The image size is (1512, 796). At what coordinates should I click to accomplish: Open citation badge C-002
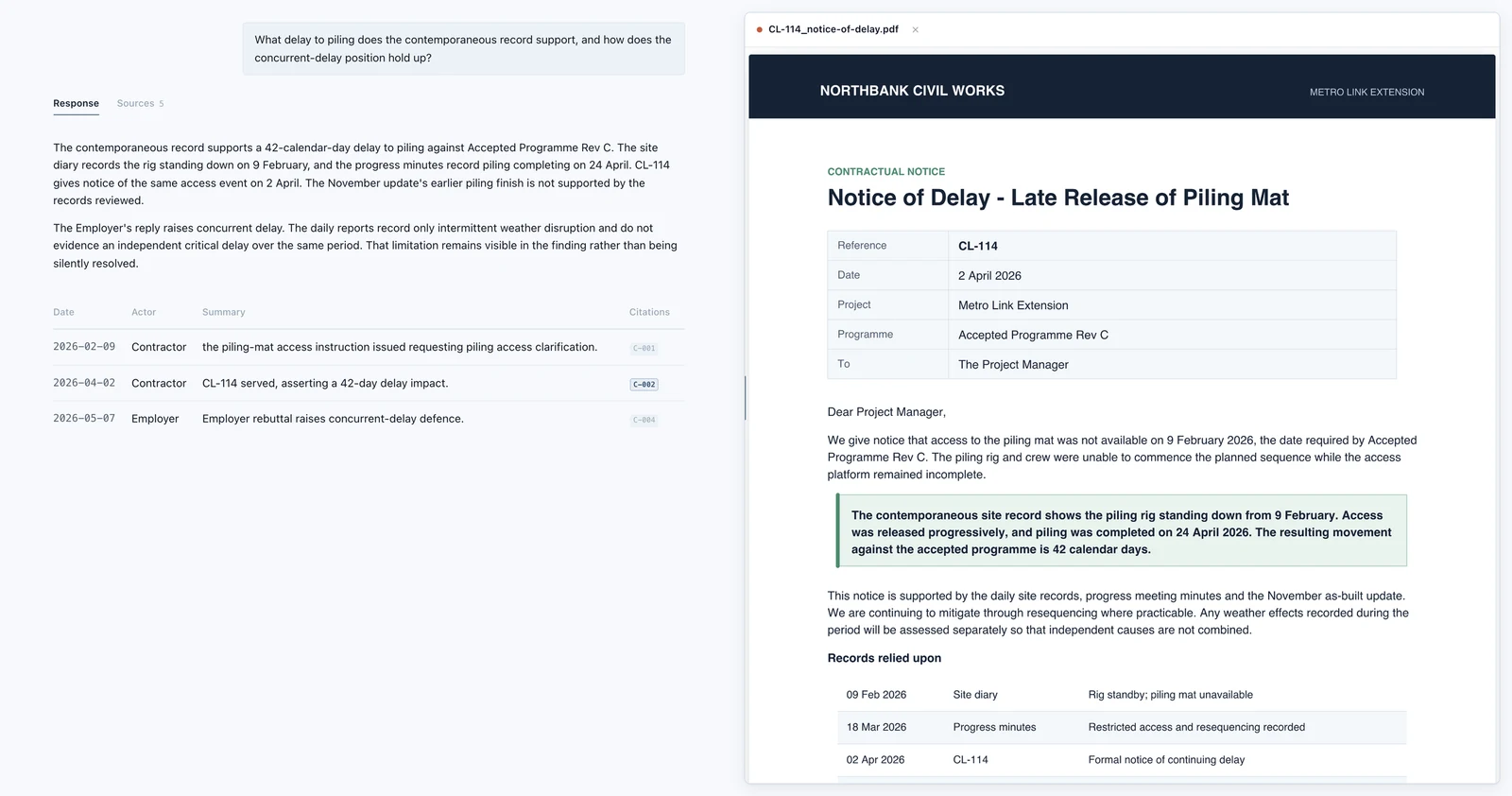pyautogui.click(x=644, y=384)
